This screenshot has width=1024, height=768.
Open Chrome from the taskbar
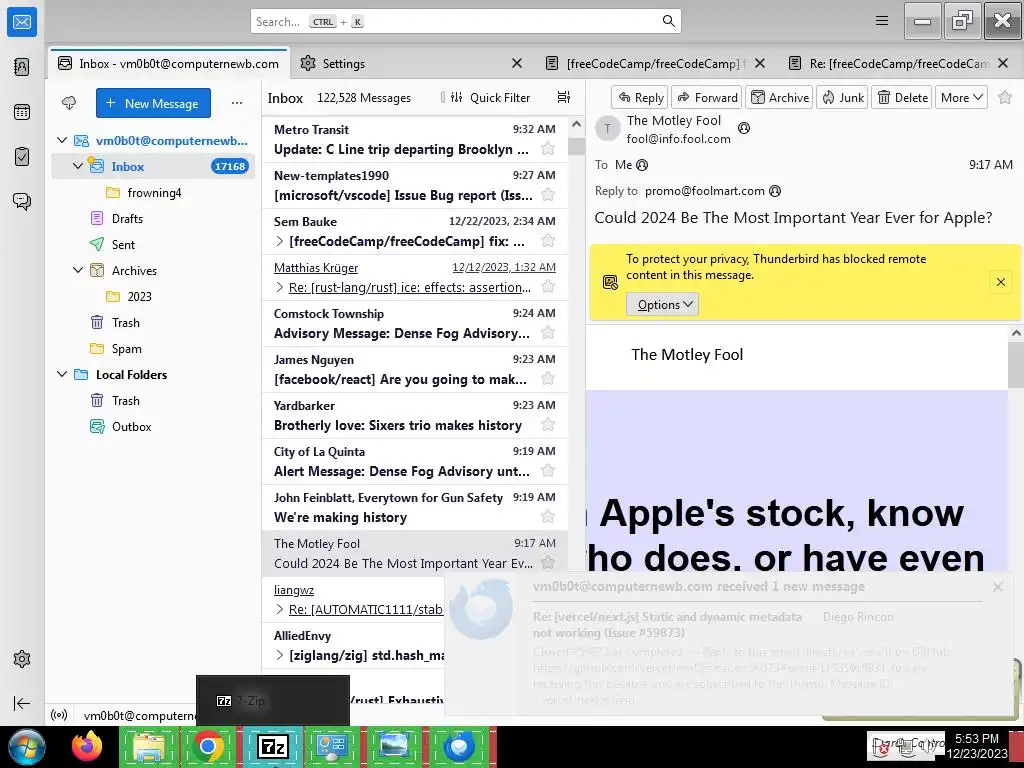tap(208, 746)
